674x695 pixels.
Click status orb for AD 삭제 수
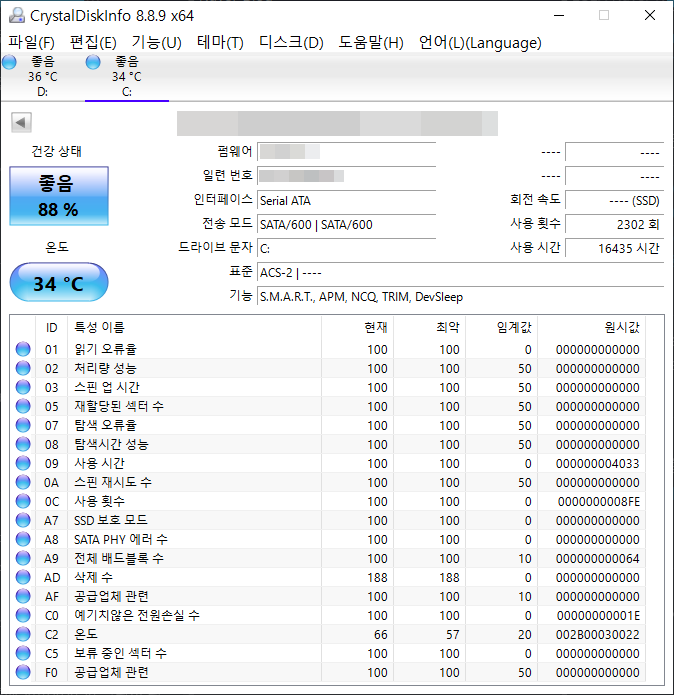point(23,577)
